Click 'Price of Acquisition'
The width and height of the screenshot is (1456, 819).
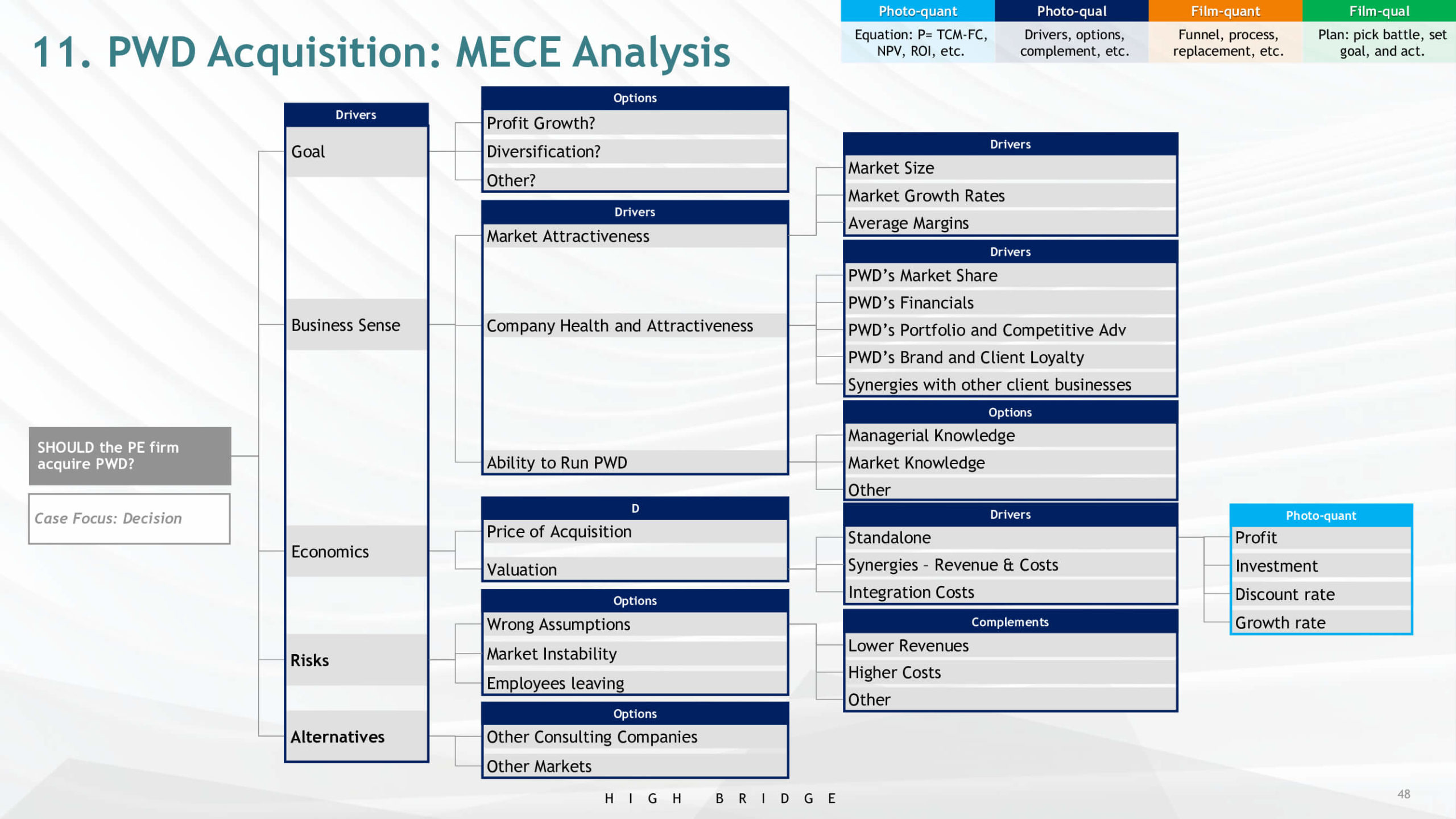(635, 531)
